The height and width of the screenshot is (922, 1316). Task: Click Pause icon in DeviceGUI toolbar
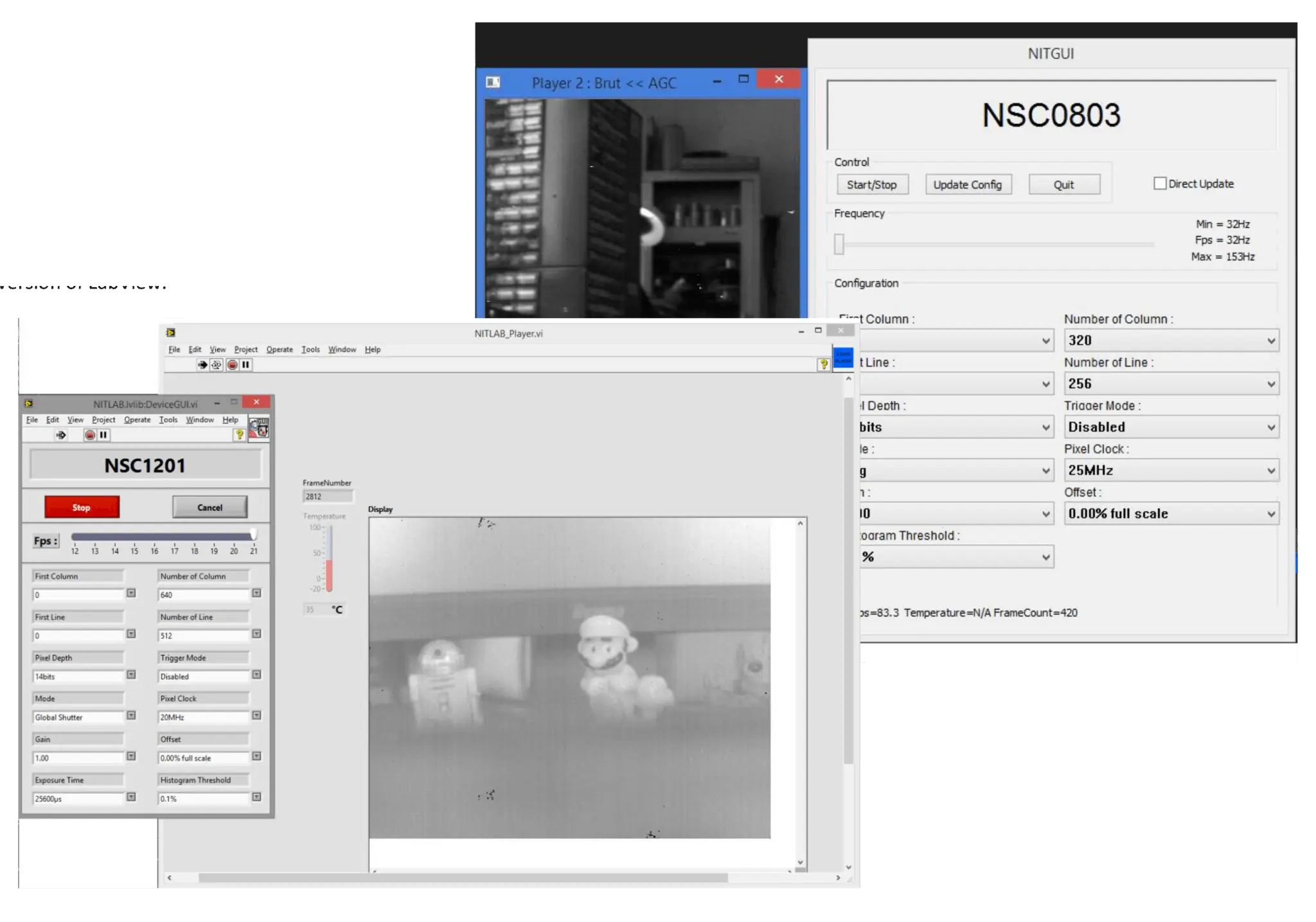103,435
